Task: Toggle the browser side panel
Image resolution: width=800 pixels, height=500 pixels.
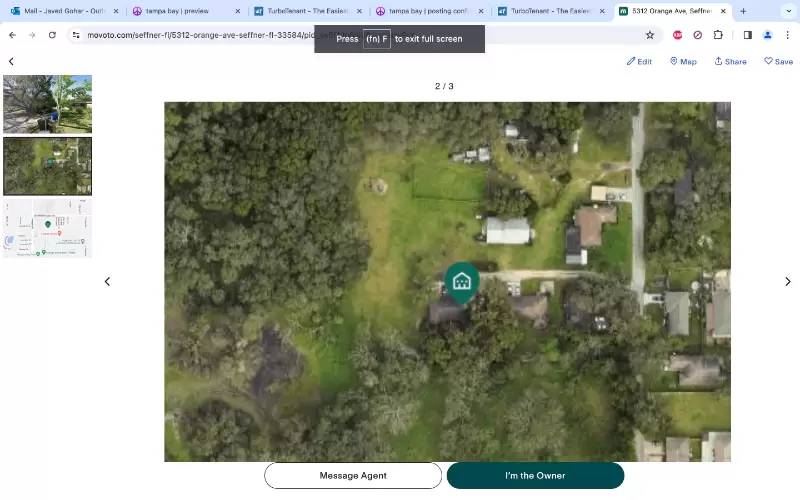Action: pos(747,35)
